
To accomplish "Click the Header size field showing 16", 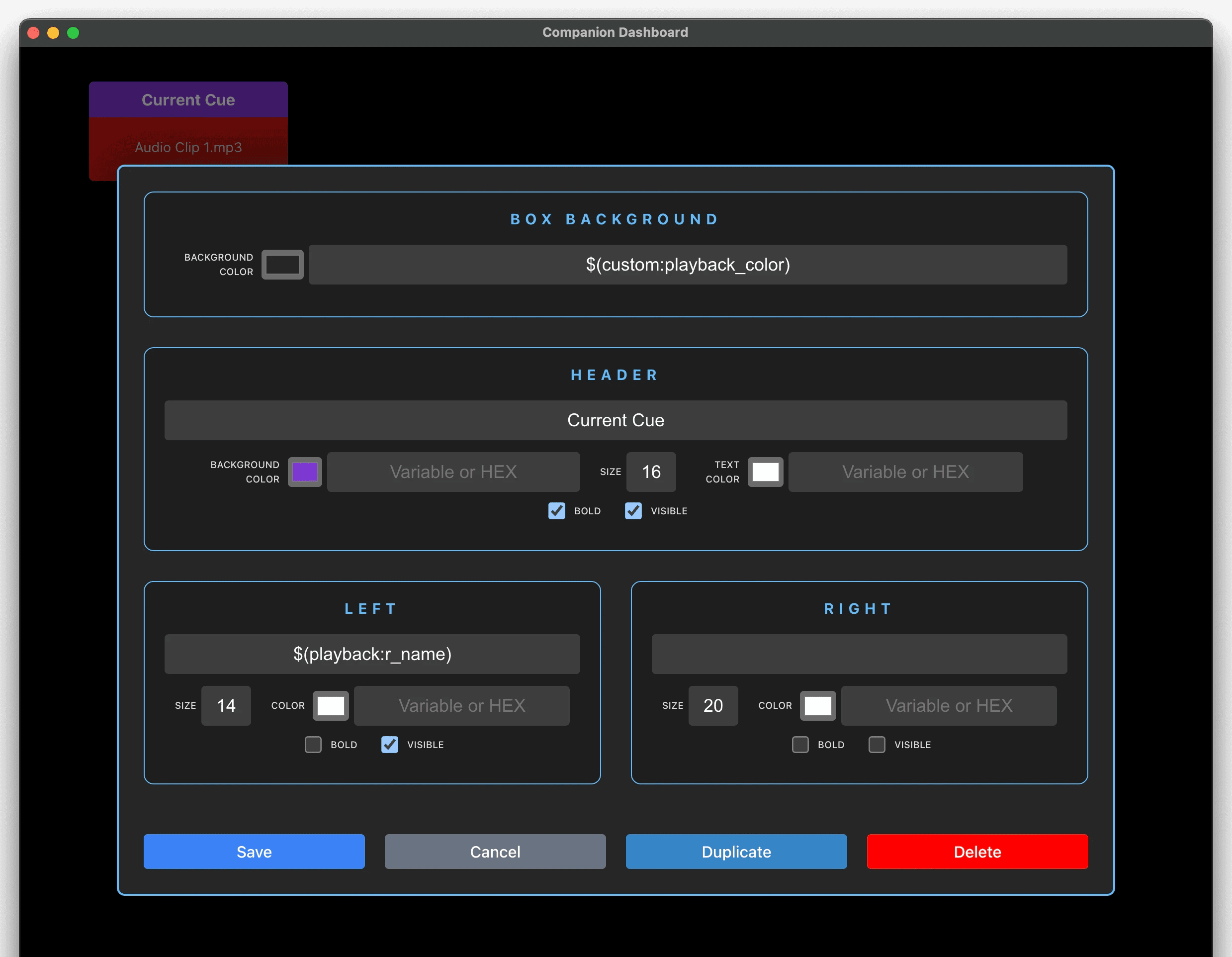I will click(x=651, y=472).
